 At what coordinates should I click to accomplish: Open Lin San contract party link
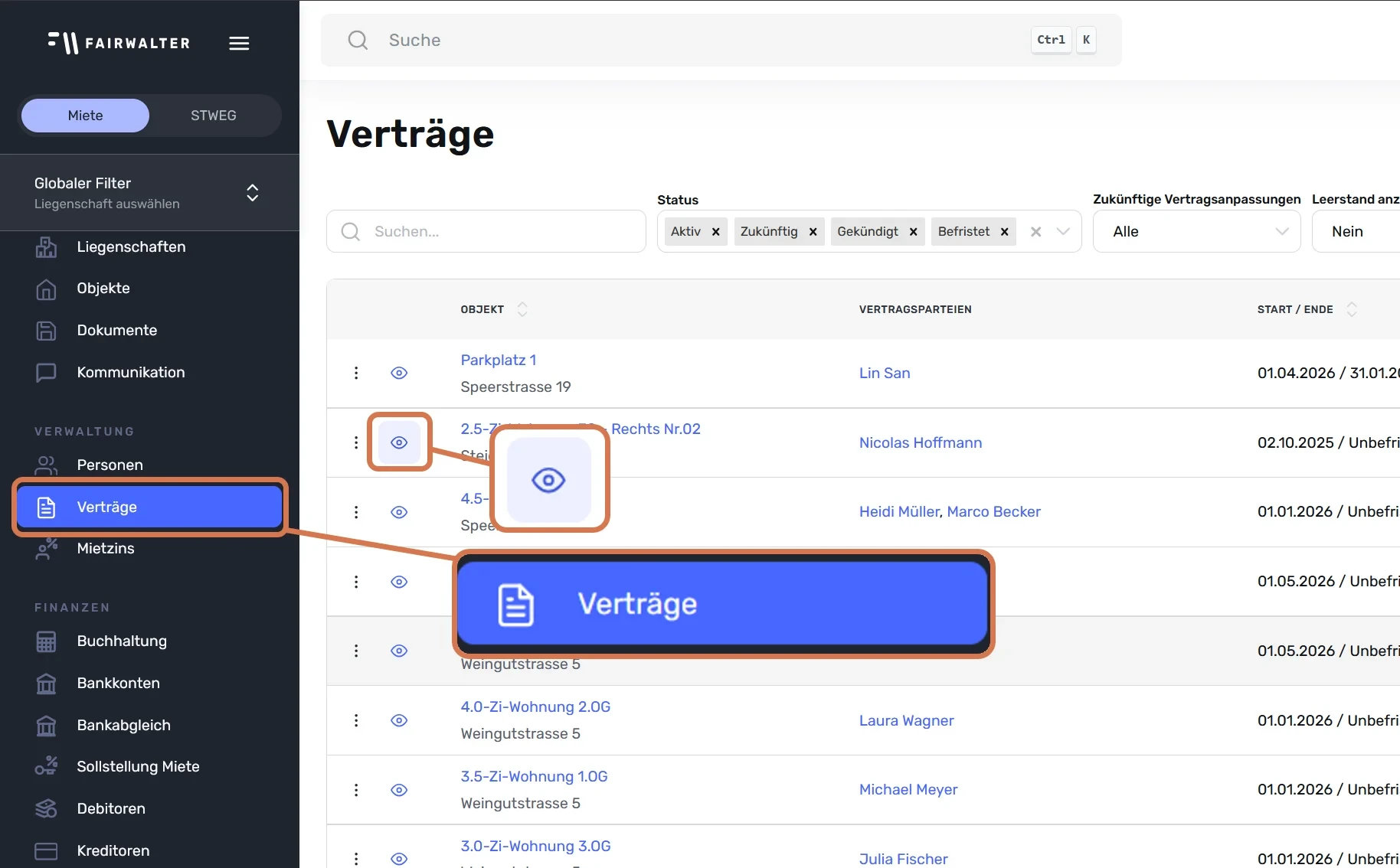click(x=885, y=373)
